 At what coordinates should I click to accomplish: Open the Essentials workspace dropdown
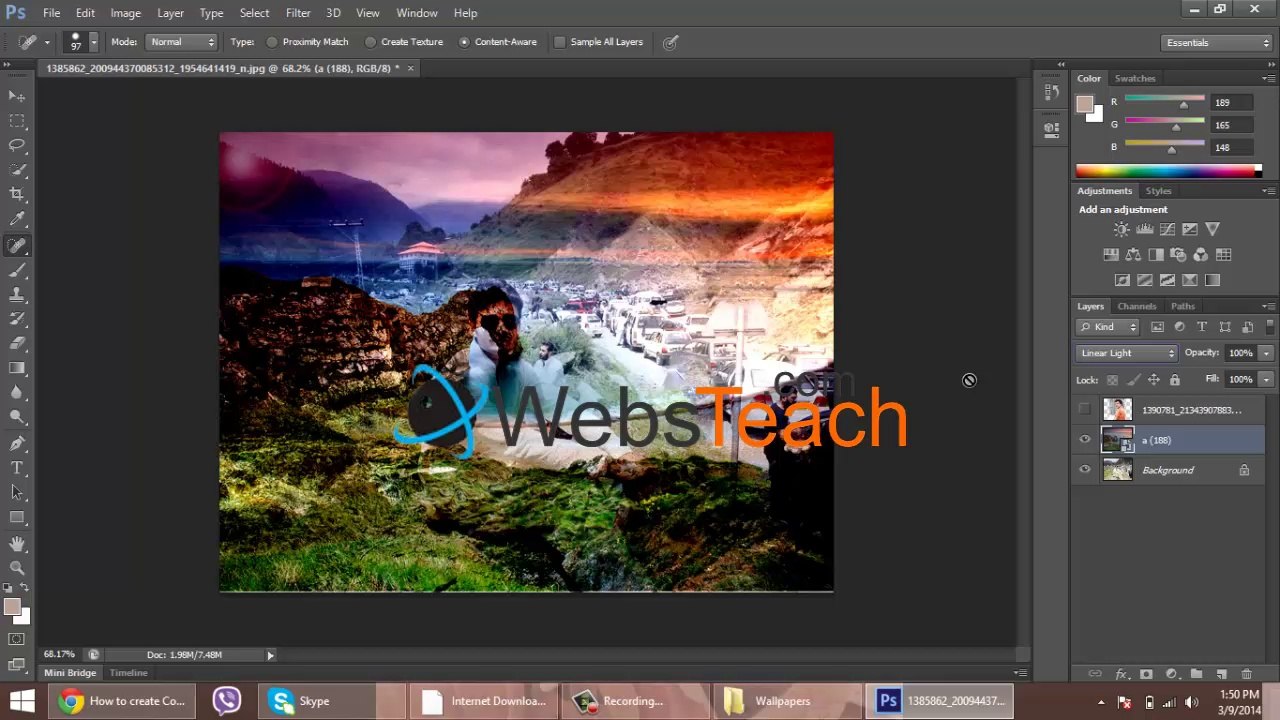click(x=1216, y=43)
